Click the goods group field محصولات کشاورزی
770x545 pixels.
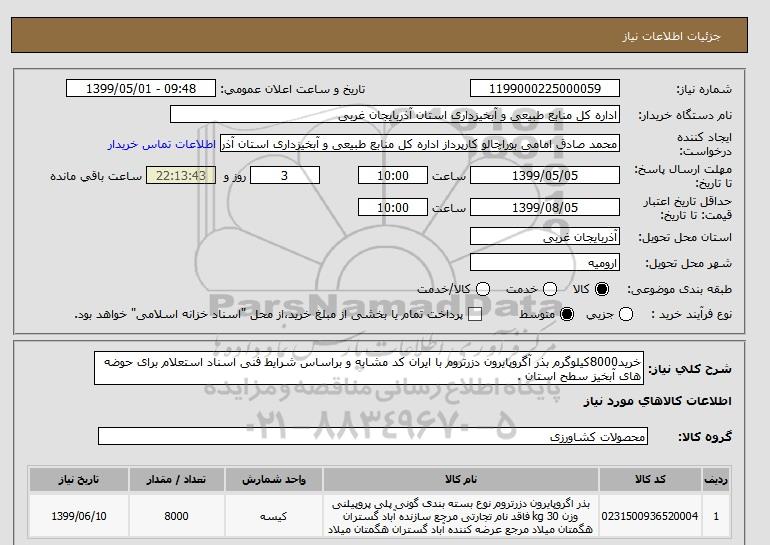pos(373,436)
